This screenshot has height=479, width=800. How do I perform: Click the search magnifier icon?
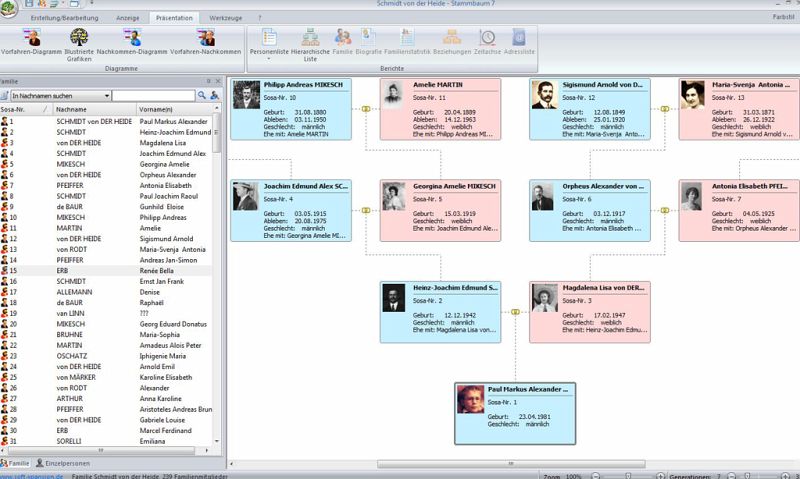201,95
